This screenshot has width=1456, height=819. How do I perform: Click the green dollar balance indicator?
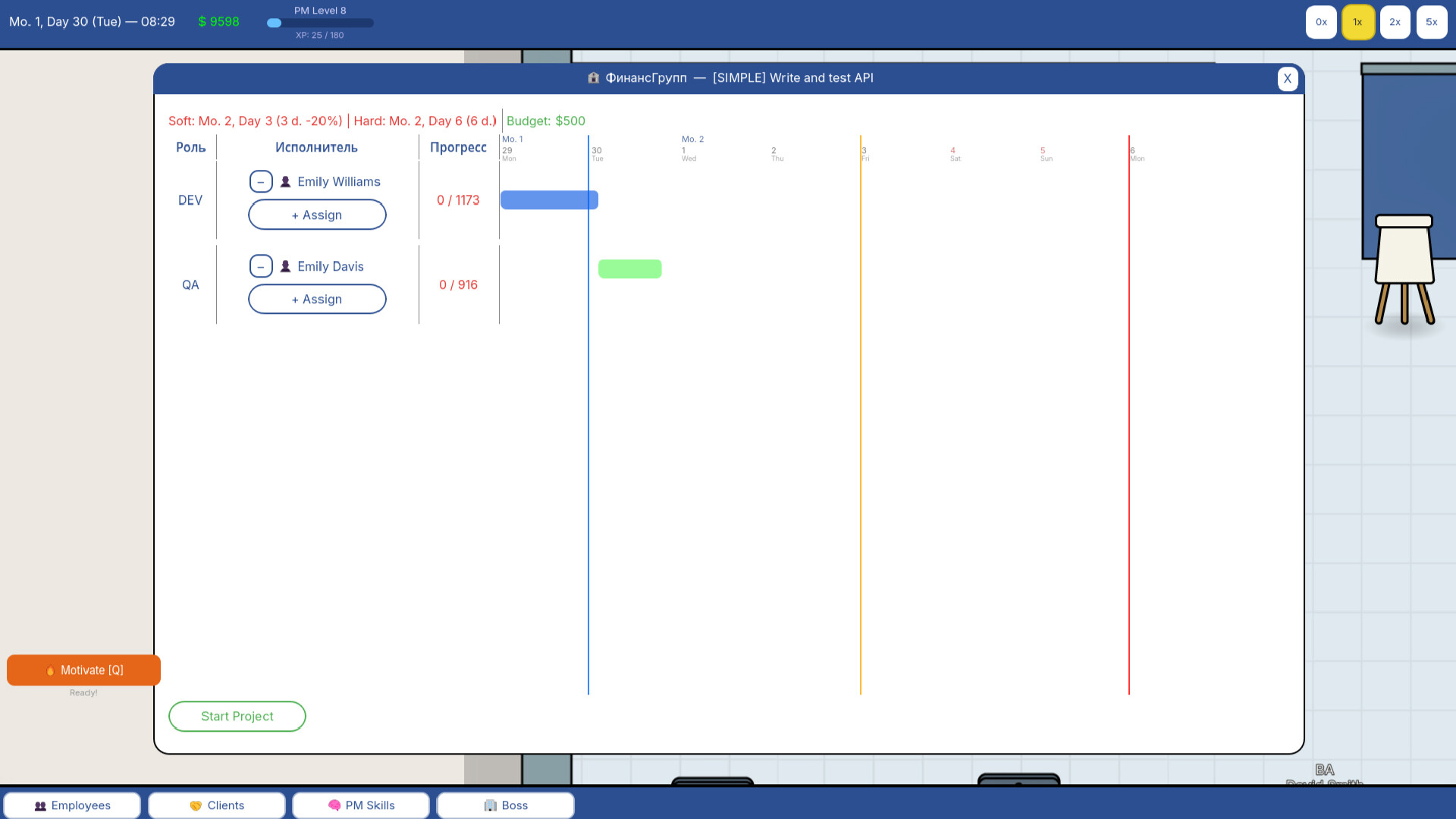(x=218, y=21)
